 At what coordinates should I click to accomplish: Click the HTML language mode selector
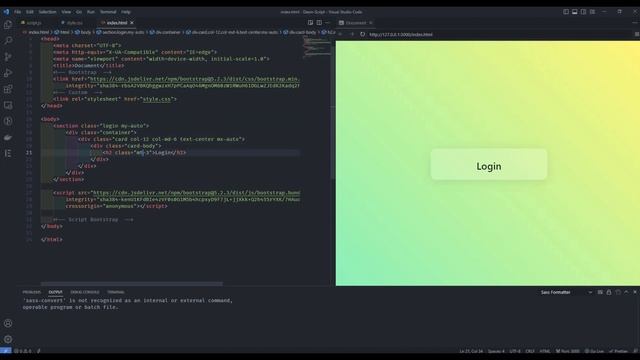click(545, 351)
